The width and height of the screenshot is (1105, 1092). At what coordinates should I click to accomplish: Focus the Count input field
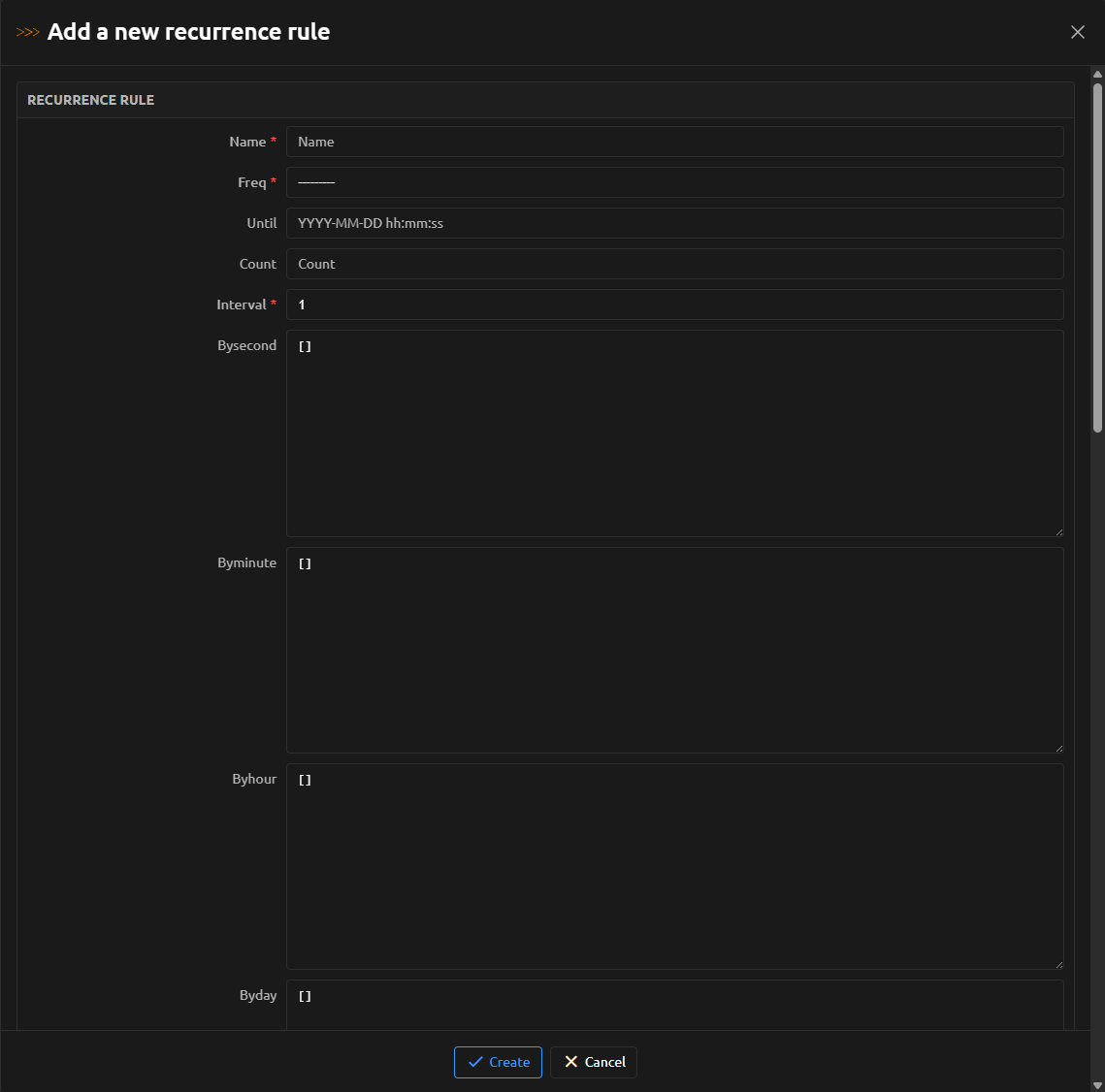coord(674,264)
